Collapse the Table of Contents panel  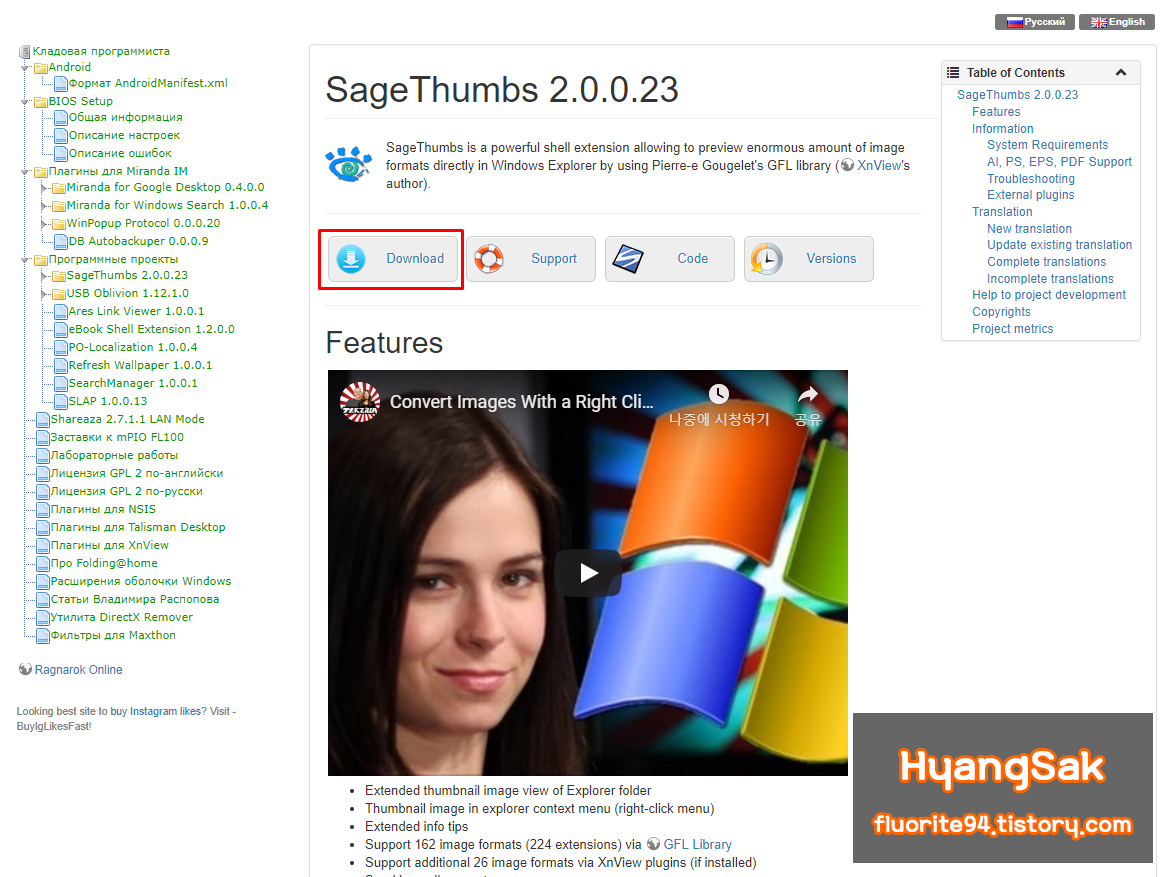1121,73
